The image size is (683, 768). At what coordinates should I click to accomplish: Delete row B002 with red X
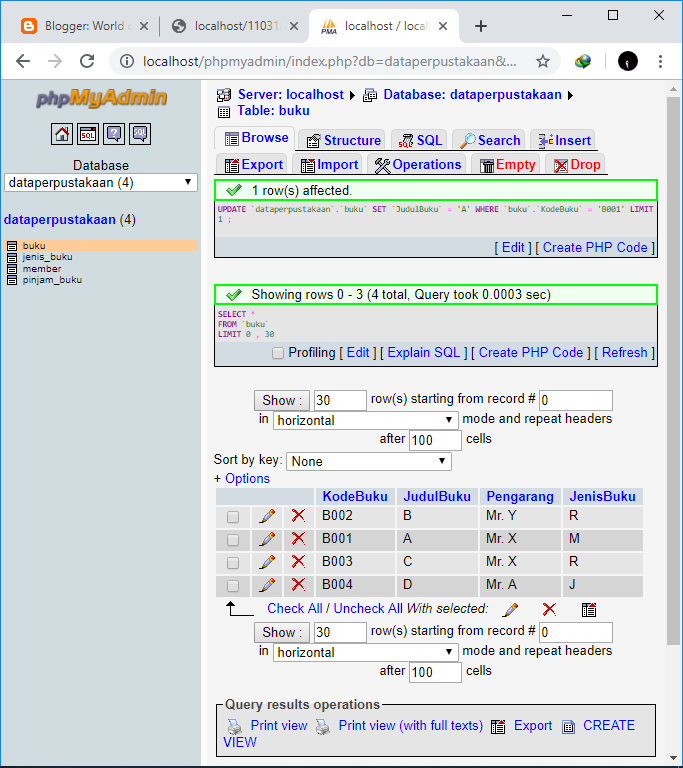298,515
